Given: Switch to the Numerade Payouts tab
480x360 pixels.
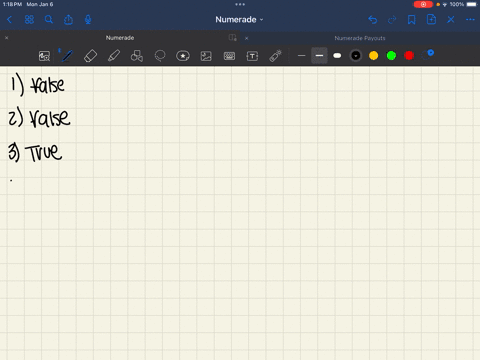Looking at the screenshot, I should [360, 38].
